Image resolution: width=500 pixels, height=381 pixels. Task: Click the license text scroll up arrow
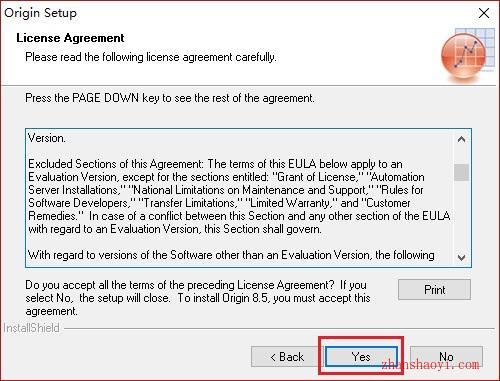point(461,139)
